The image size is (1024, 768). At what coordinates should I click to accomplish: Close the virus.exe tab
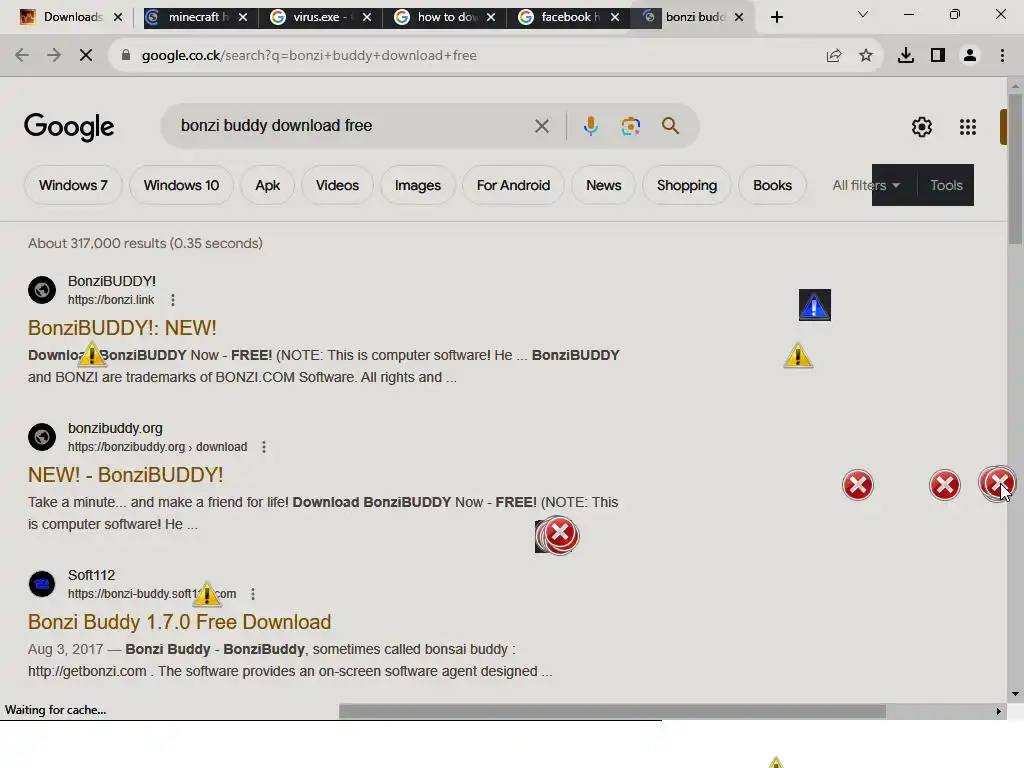point(367,17)
